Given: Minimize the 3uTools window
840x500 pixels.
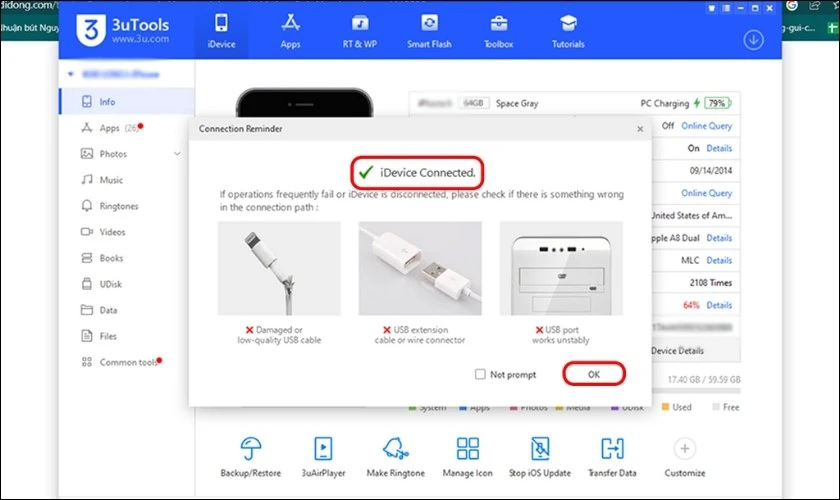Looking at the screenshot, I should coord(740,8).
